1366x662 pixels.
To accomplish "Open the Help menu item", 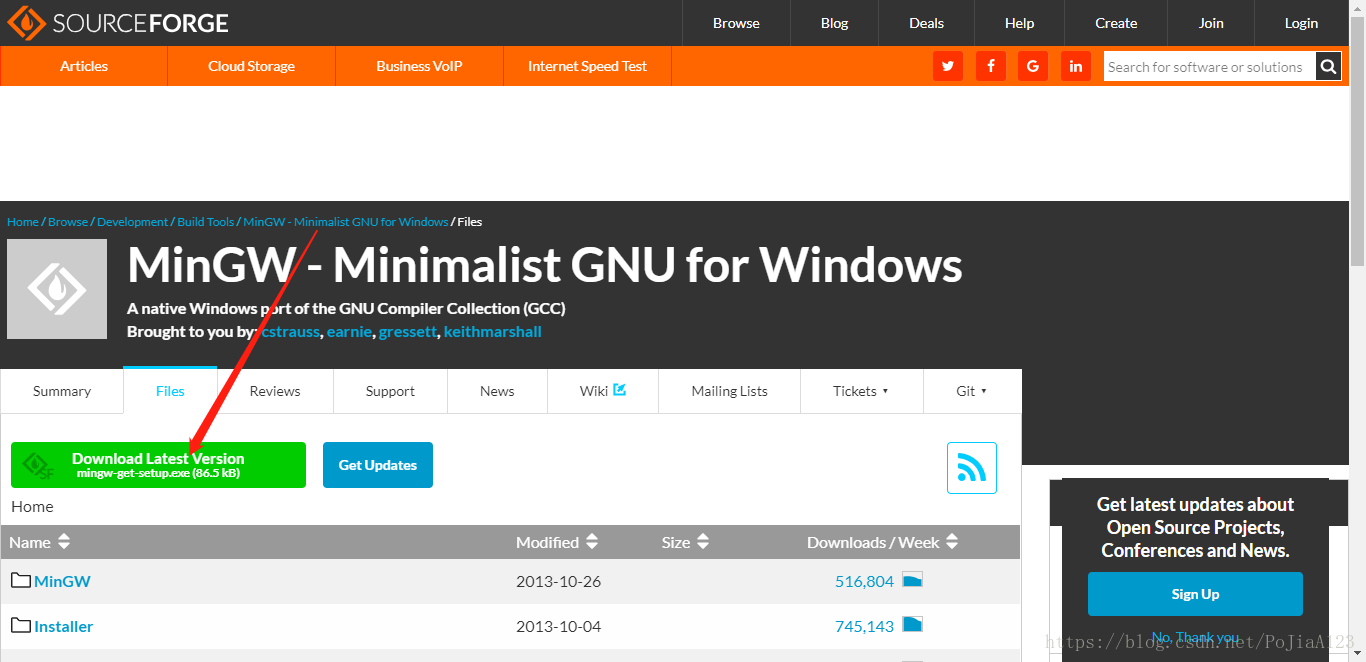I will pyautogui.click(x=1019, y=23).
